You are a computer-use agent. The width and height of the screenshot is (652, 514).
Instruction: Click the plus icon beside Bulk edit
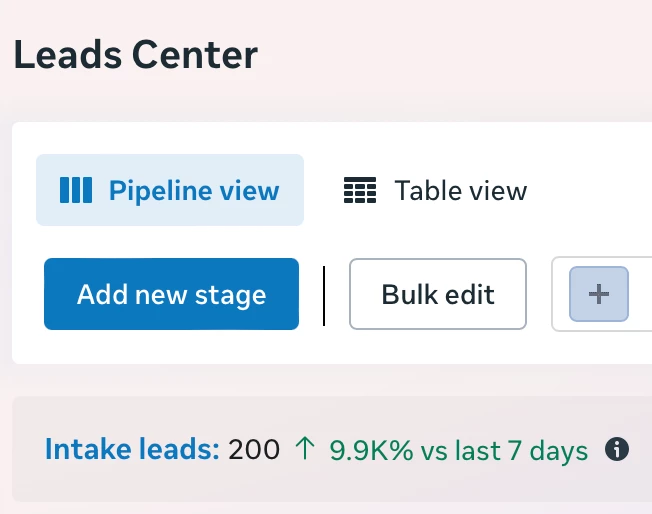[x=599, y=294]
